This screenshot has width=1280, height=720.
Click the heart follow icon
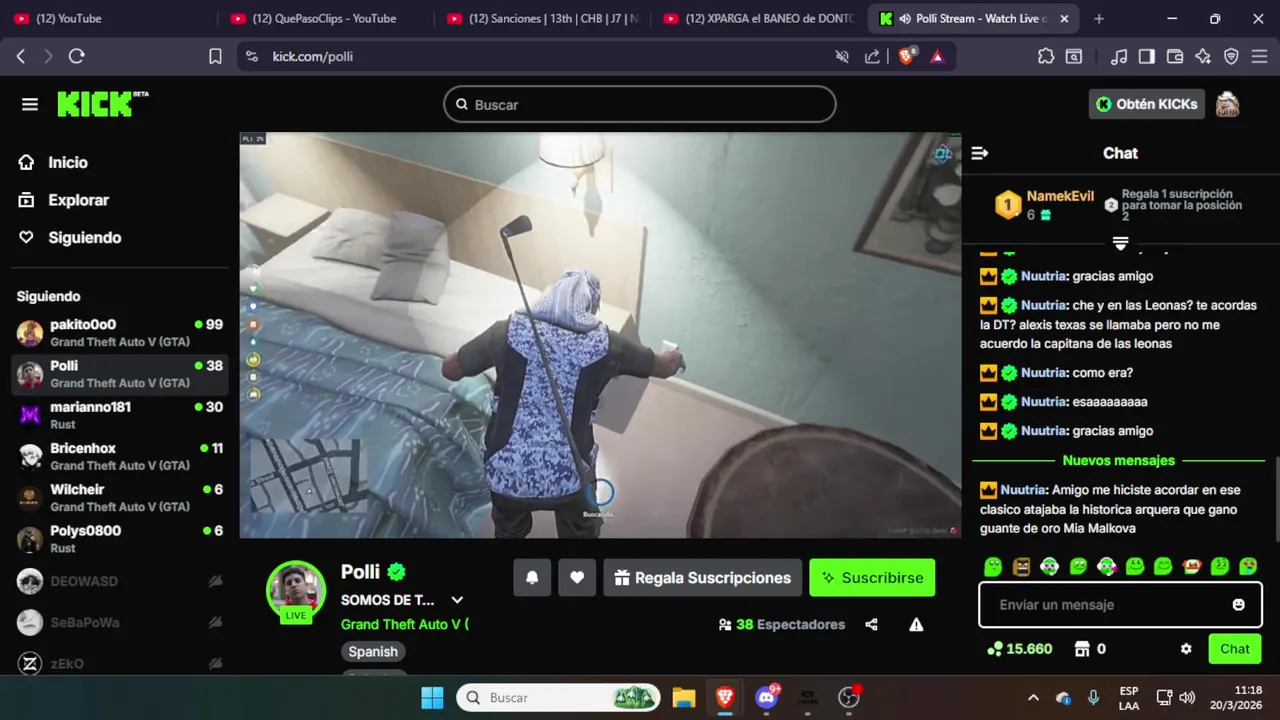[577, 578]
